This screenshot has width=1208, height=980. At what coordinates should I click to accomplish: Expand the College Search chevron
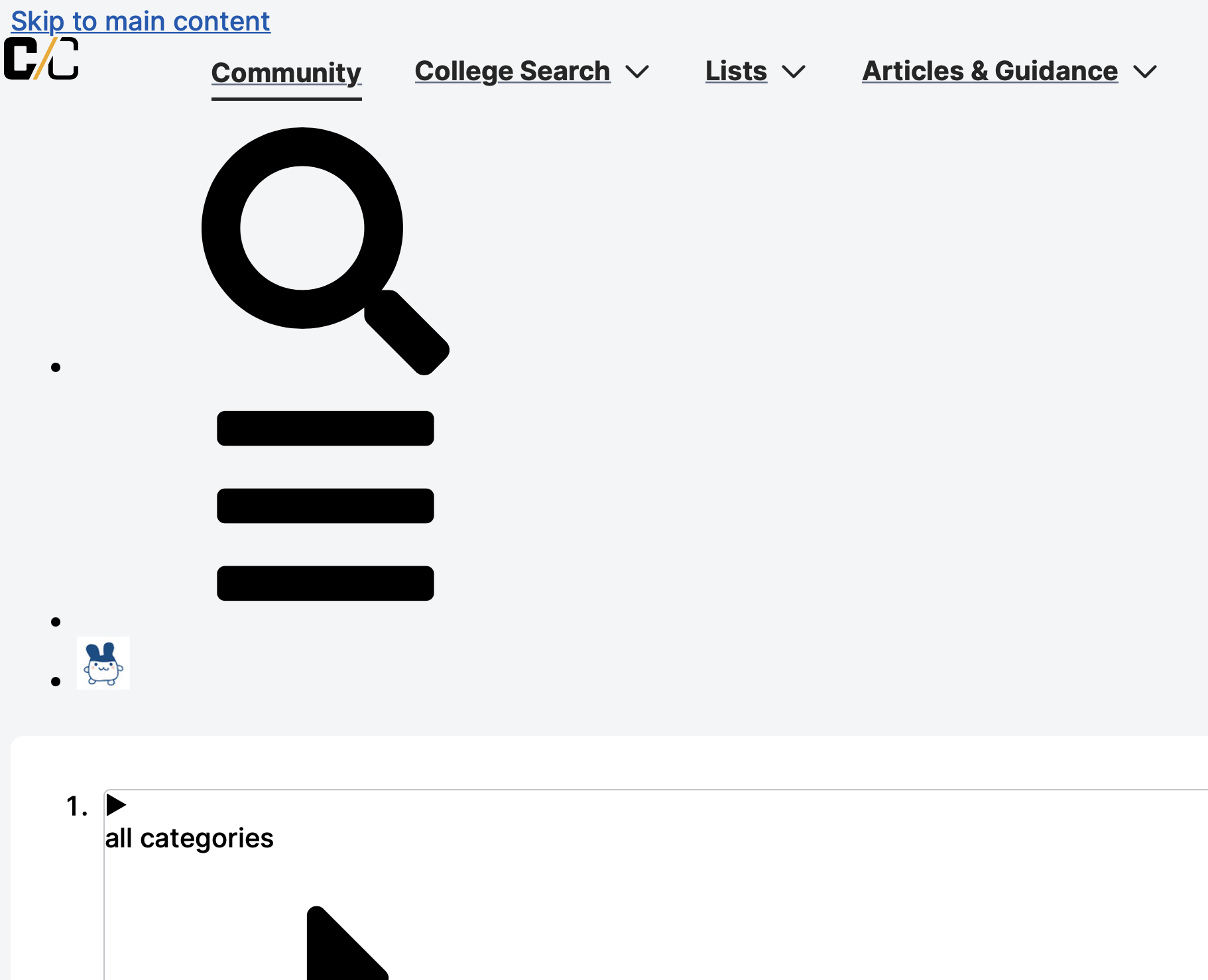[x=637, y=72]
